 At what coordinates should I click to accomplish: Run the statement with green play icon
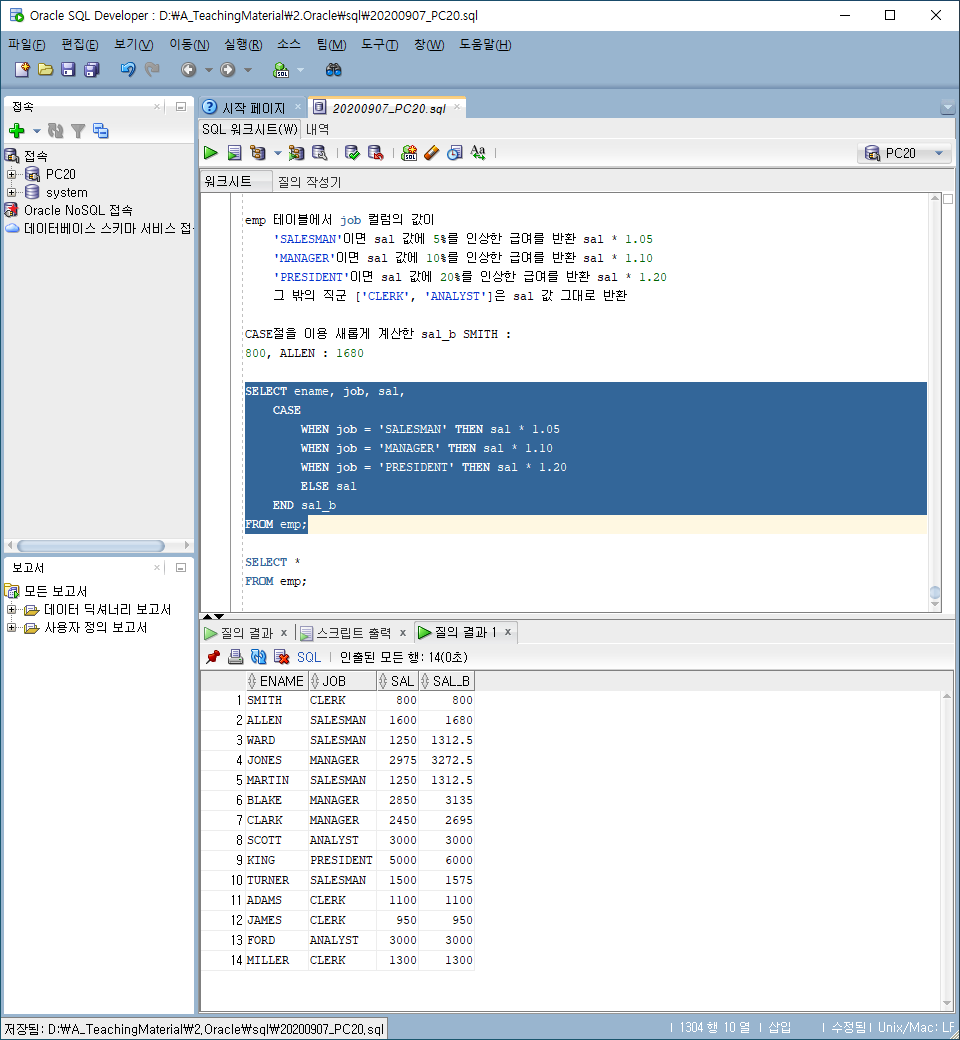click(x=211, y=153)
